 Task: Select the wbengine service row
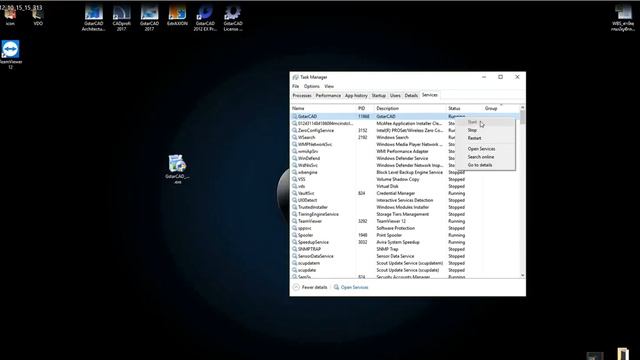[x=405, y=172]
